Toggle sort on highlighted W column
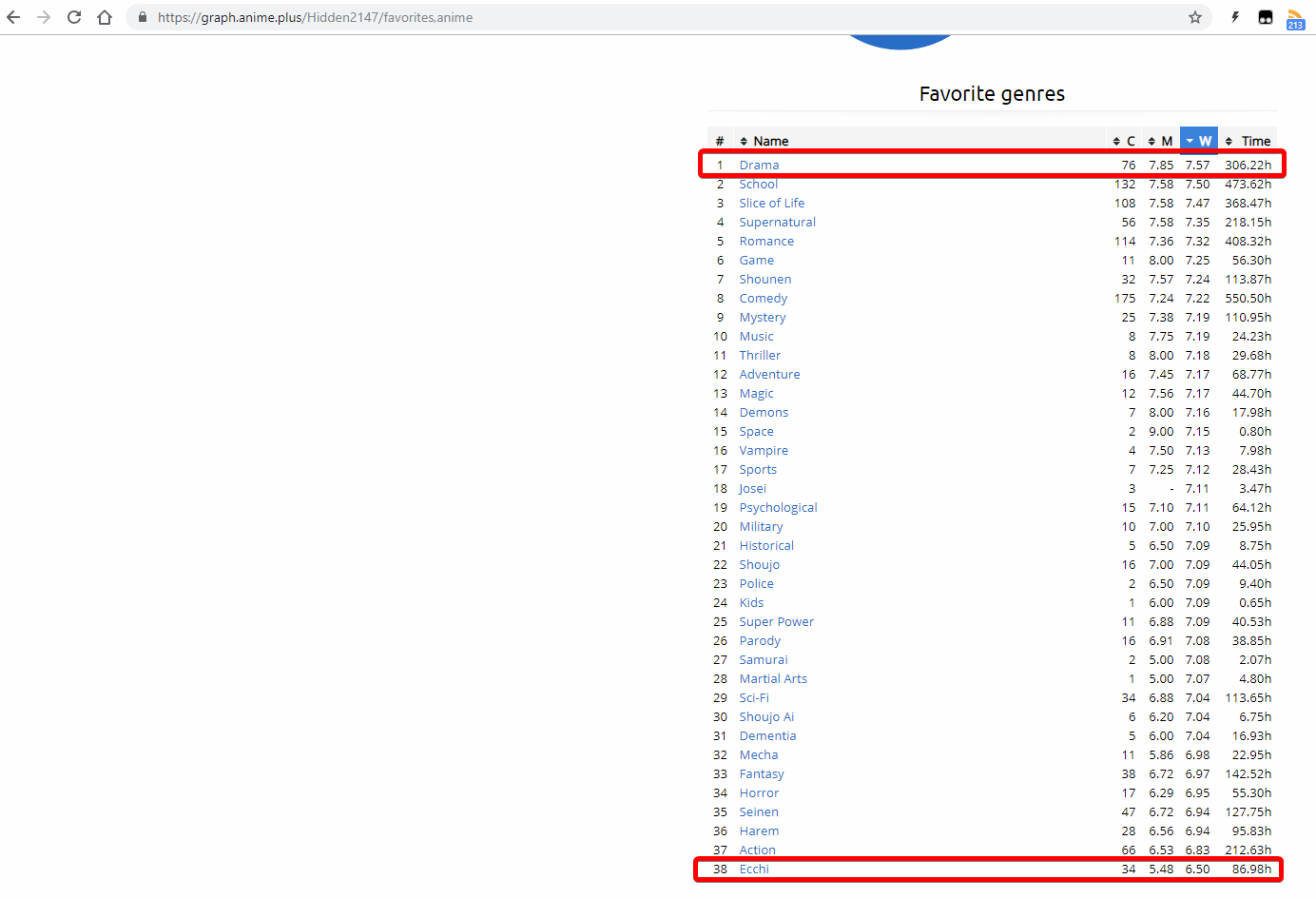Viewport: 1316px width, 899px height. click(x=1198, y=141)
